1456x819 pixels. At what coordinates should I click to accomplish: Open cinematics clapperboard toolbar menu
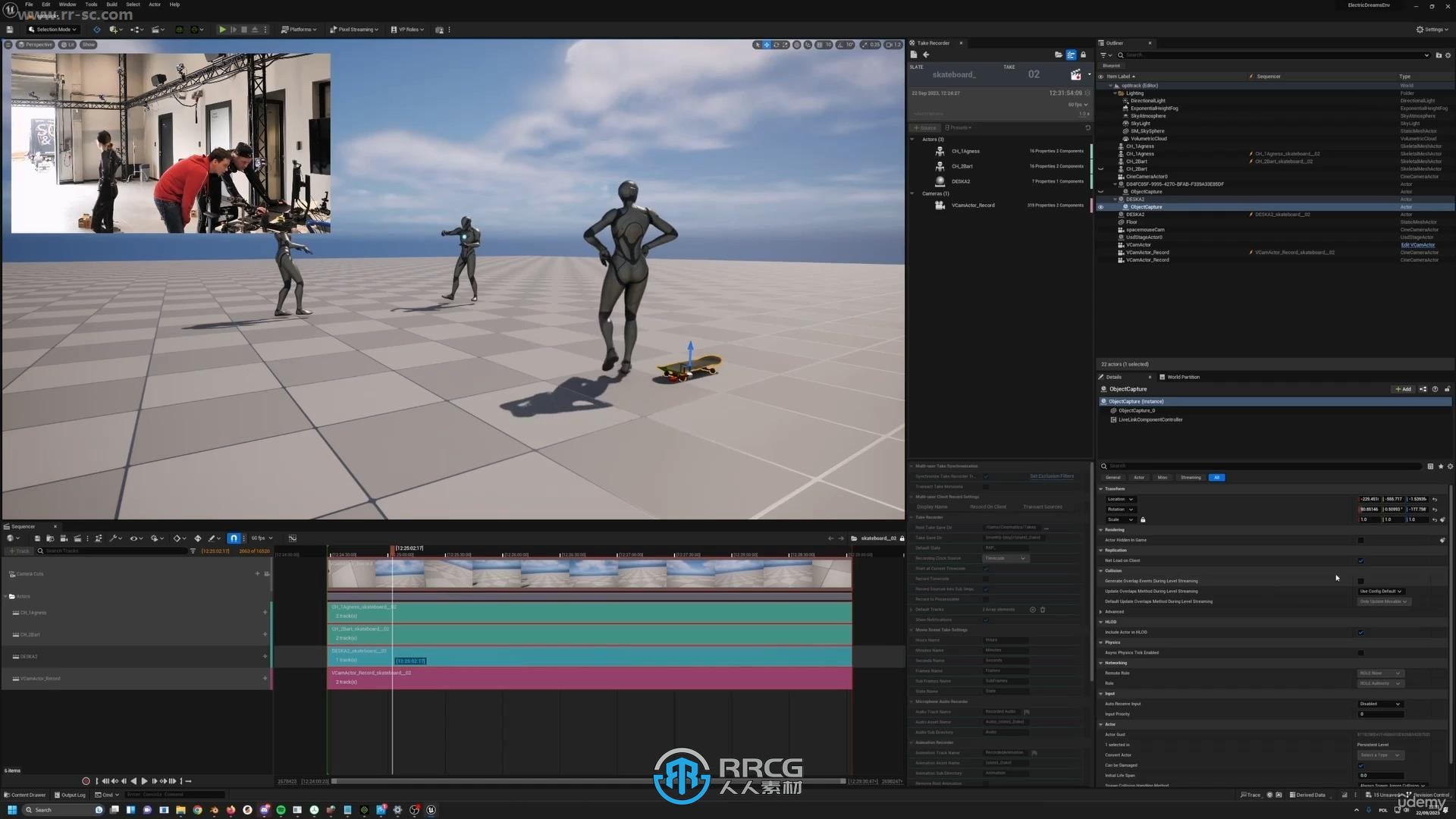click(157, 30)
